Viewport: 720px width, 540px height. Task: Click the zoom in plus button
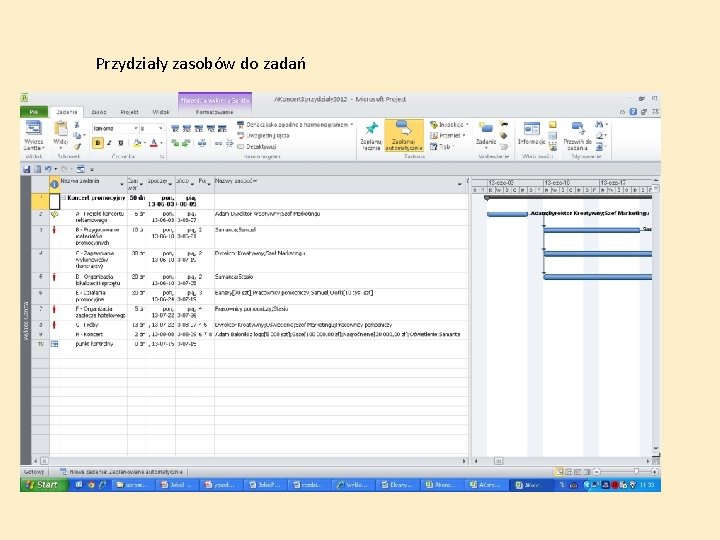(x=655, y=472)
